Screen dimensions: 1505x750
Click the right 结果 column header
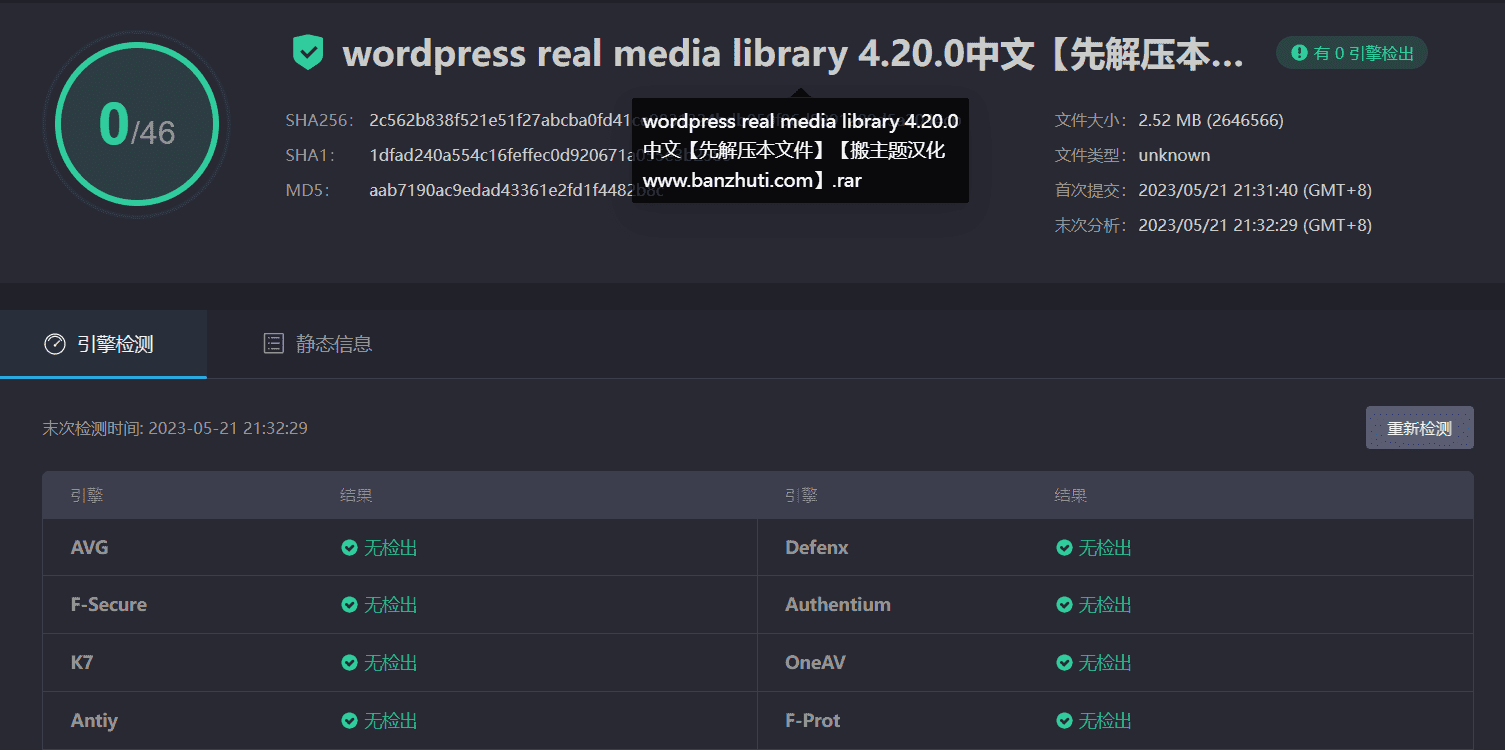[1071, 495]
